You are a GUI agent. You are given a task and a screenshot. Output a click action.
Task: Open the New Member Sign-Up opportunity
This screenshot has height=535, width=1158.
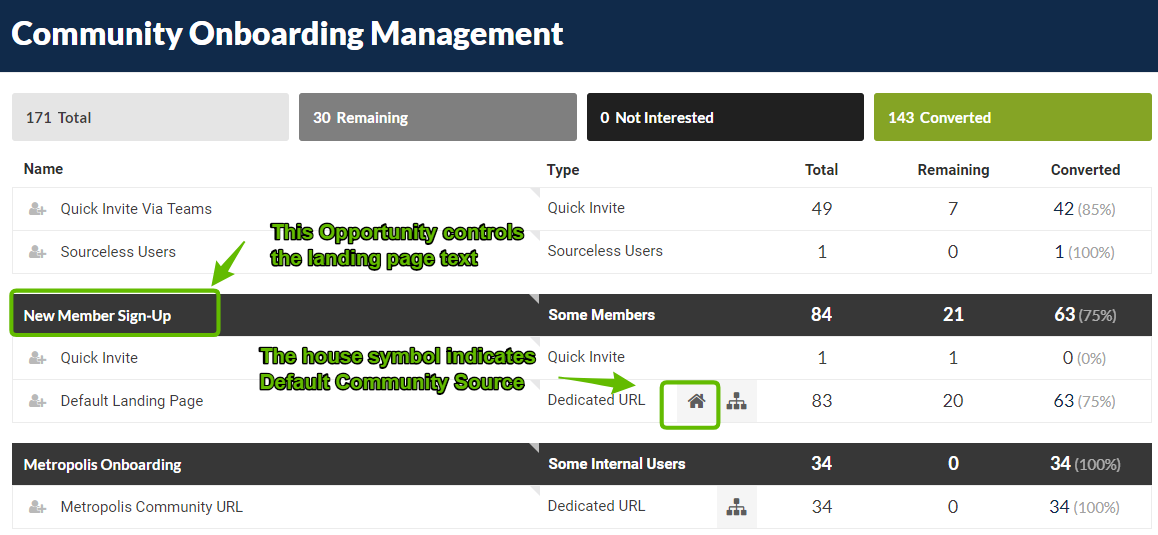tap(97, 316)
